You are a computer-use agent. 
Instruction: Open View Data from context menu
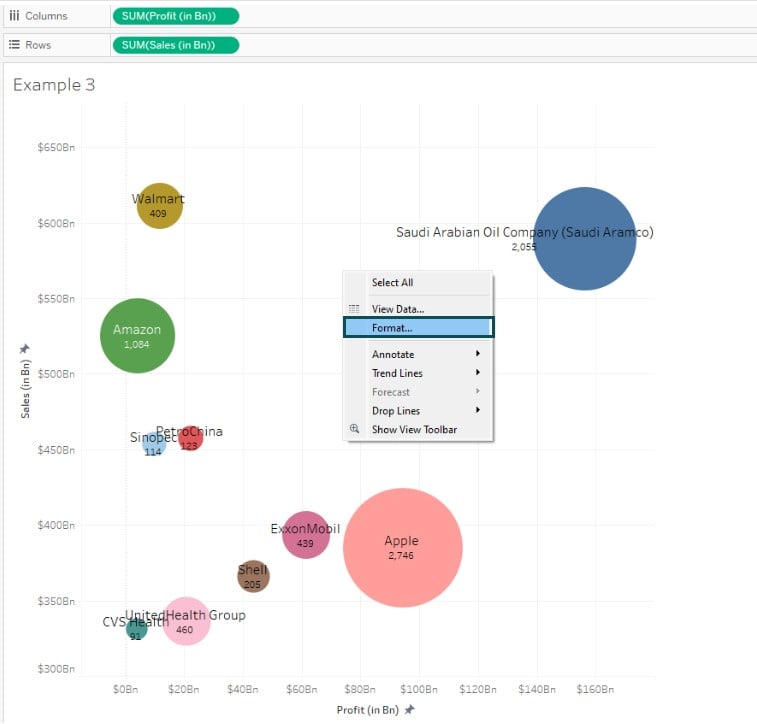coord(398,309)
